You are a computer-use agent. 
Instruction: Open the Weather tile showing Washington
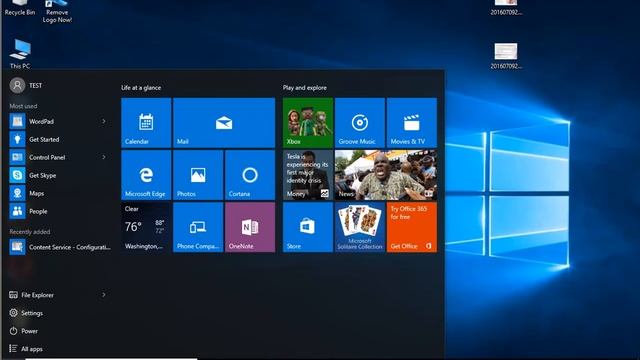[x=146, y=227]
